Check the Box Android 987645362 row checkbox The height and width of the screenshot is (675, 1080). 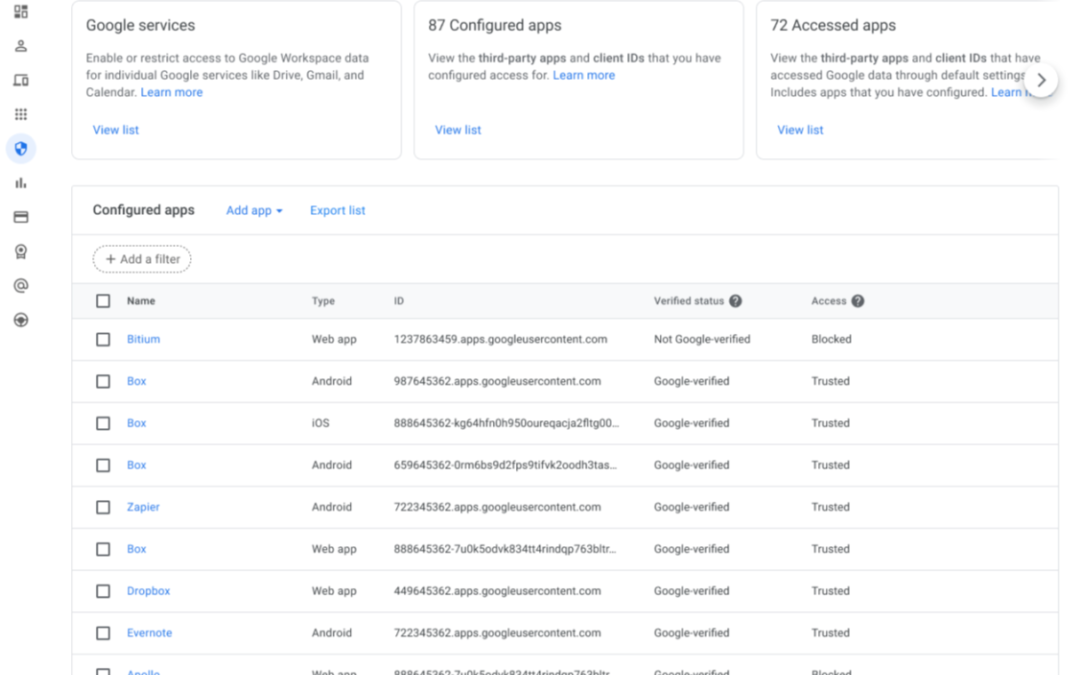pos(103,382)
